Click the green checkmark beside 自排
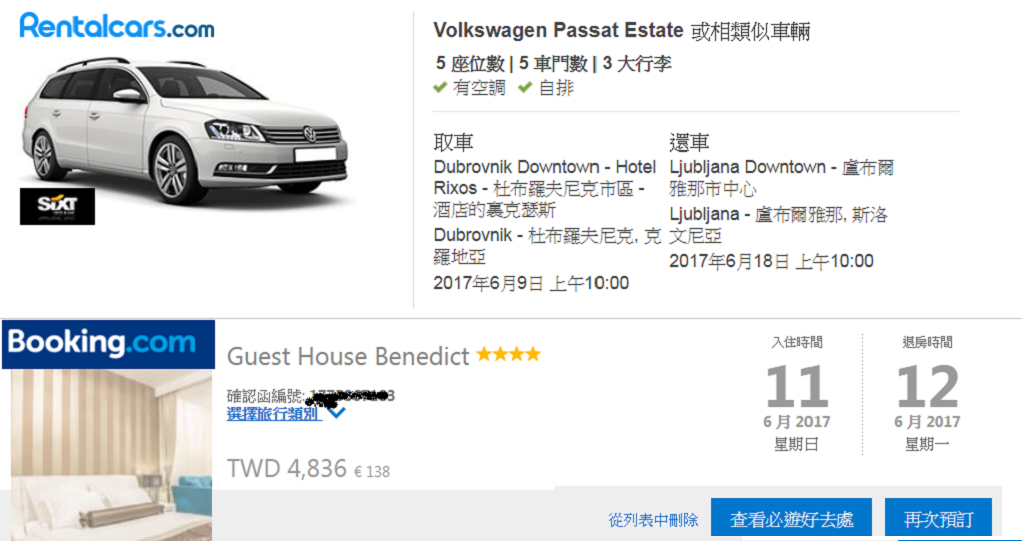 [525, 87]
